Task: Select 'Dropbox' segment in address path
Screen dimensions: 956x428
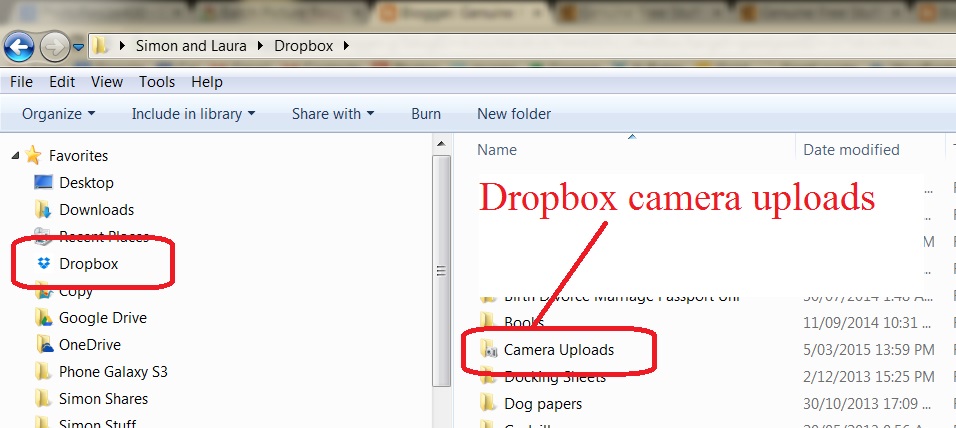Action: pyautogui.click(x=304, y=46)
